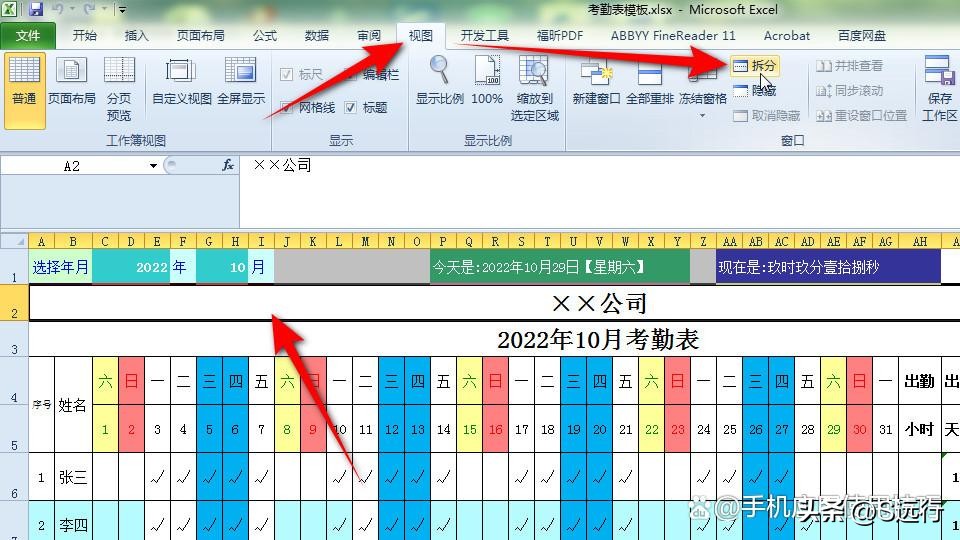The image size is (960, 540).
Task: Click the 选择年月 cell
Action: pos(61,267)
